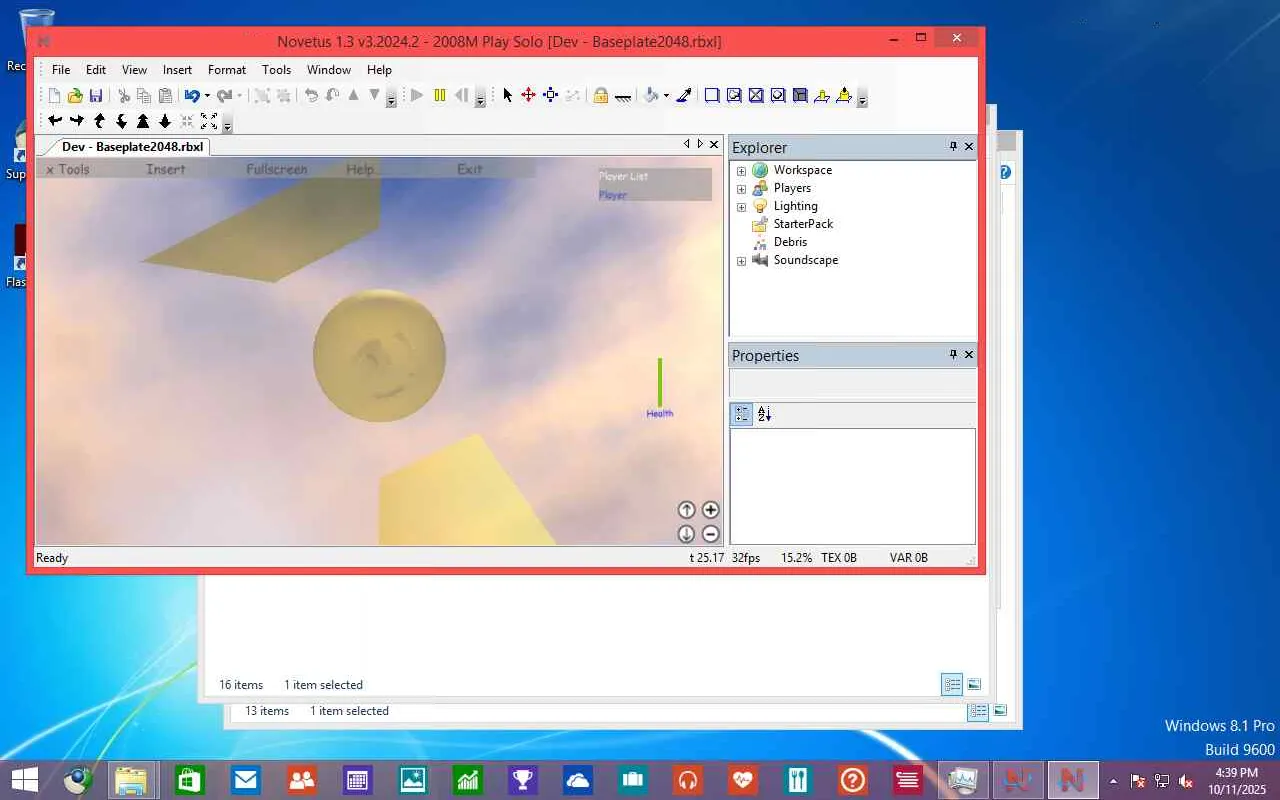The height and width of the screenshot is (800, 1280).
Task: Open the Redo history dropdown arrow
Action: [x=239, y=96]
